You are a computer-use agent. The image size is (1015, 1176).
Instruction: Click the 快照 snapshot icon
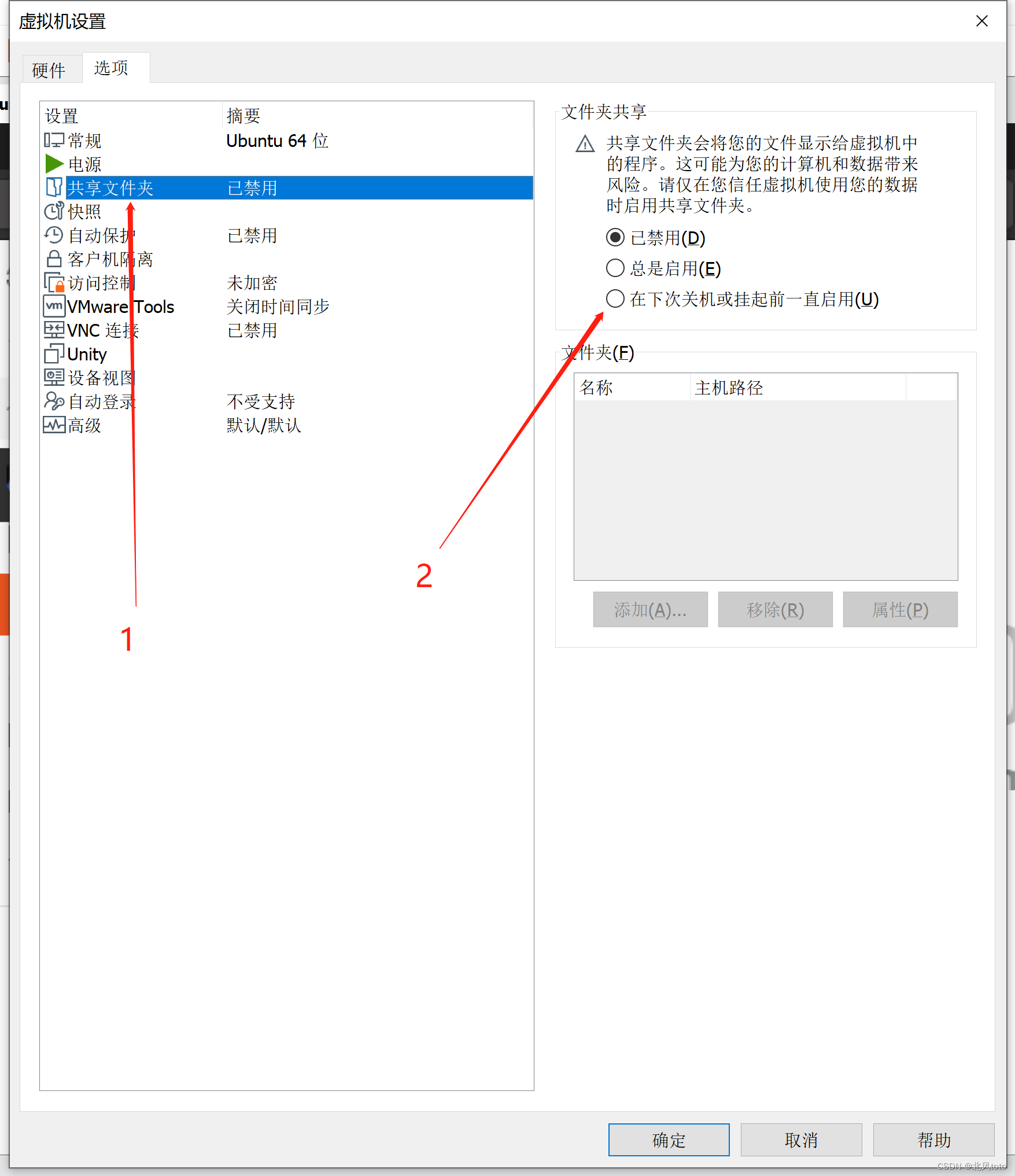(x=54, y=211)
